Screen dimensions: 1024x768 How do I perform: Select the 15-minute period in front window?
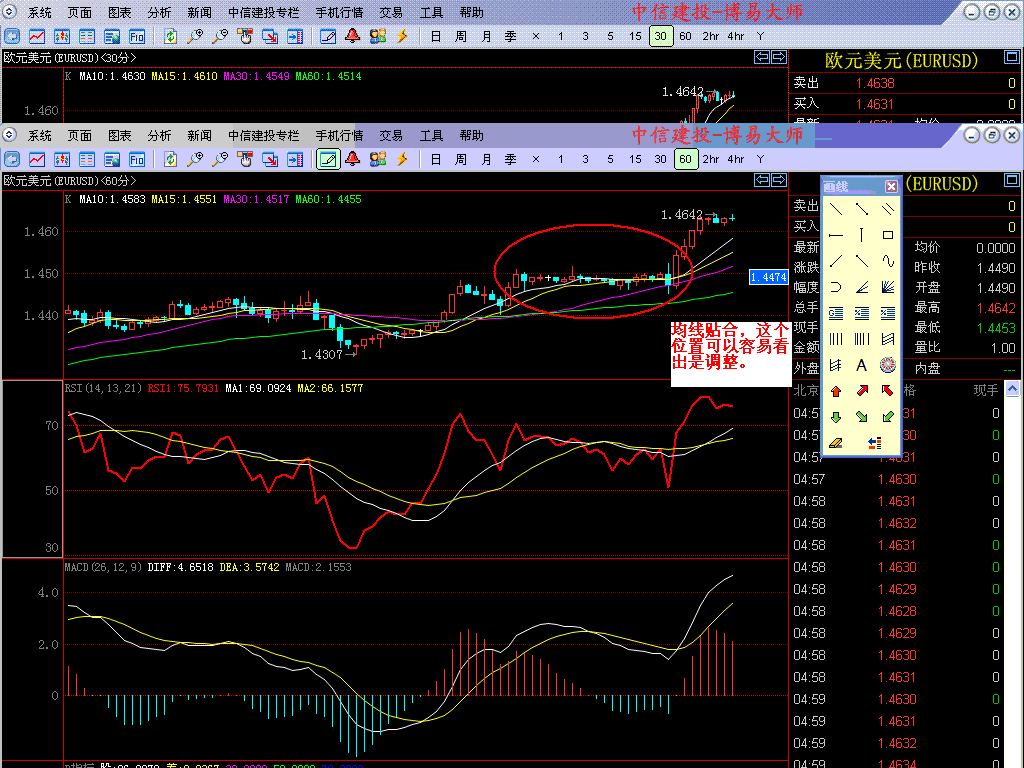coord(635,159)
